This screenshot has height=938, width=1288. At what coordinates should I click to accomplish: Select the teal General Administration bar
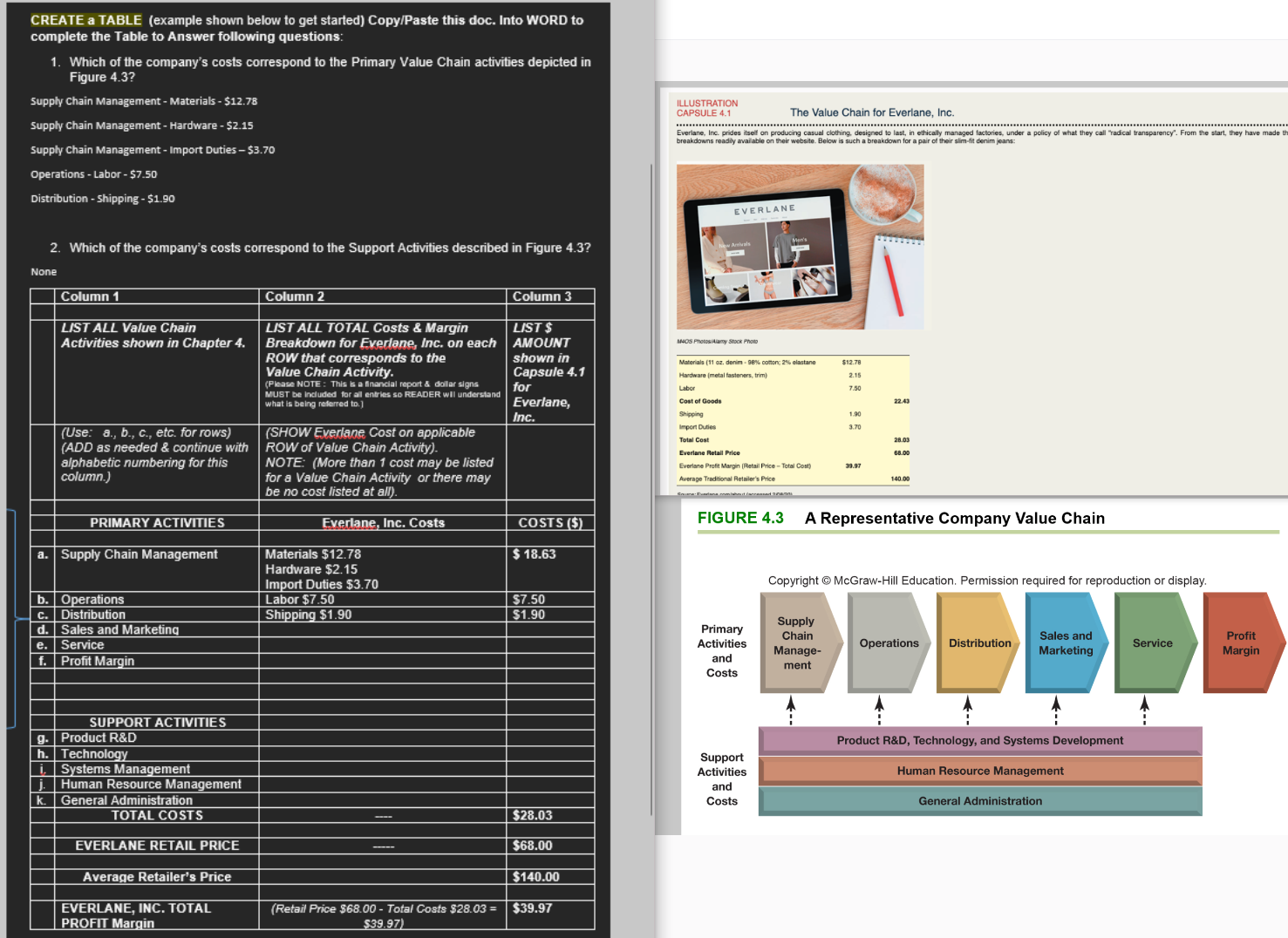click(979, 800)
